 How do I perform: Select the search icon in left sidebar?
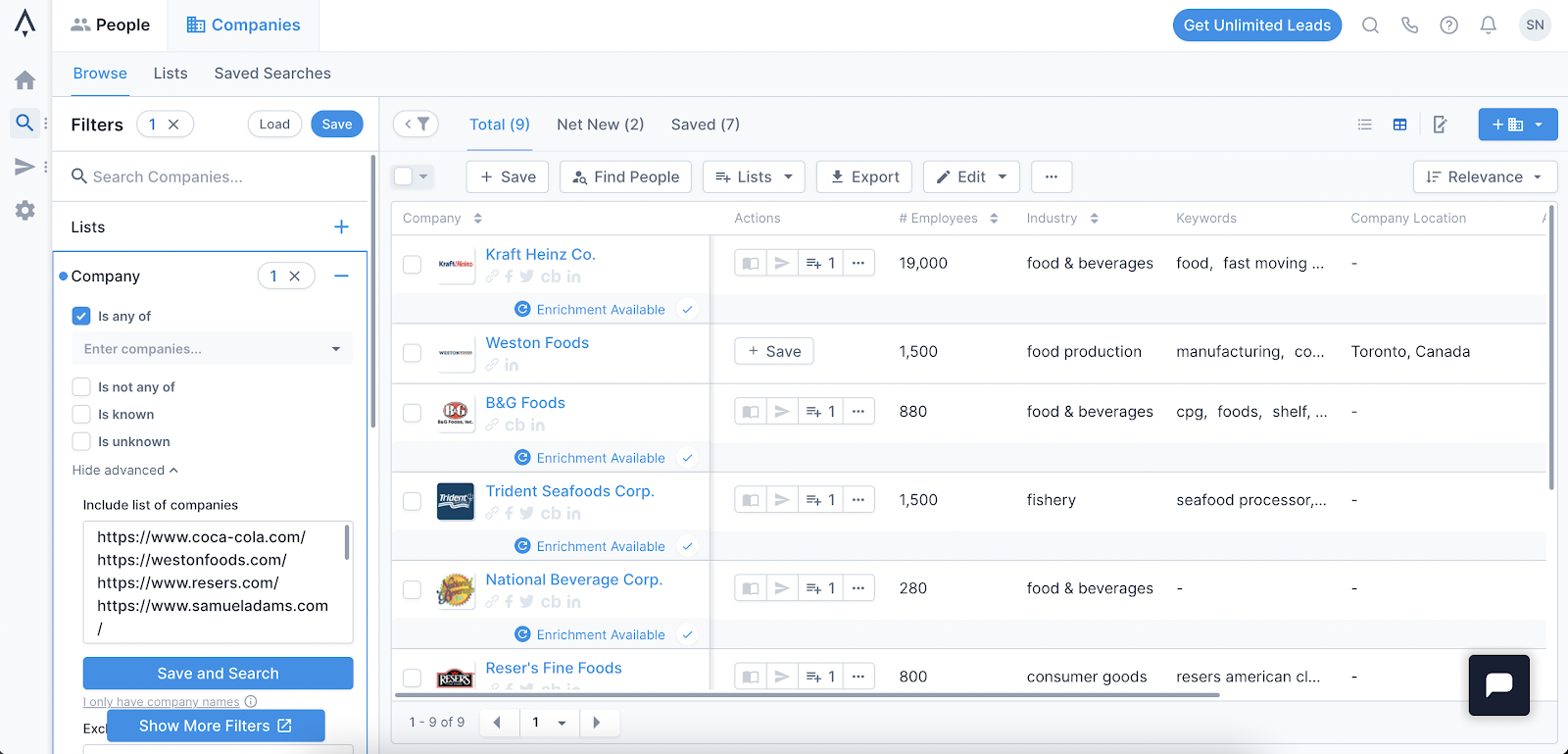pyautogui.click(x=25, y=123)
